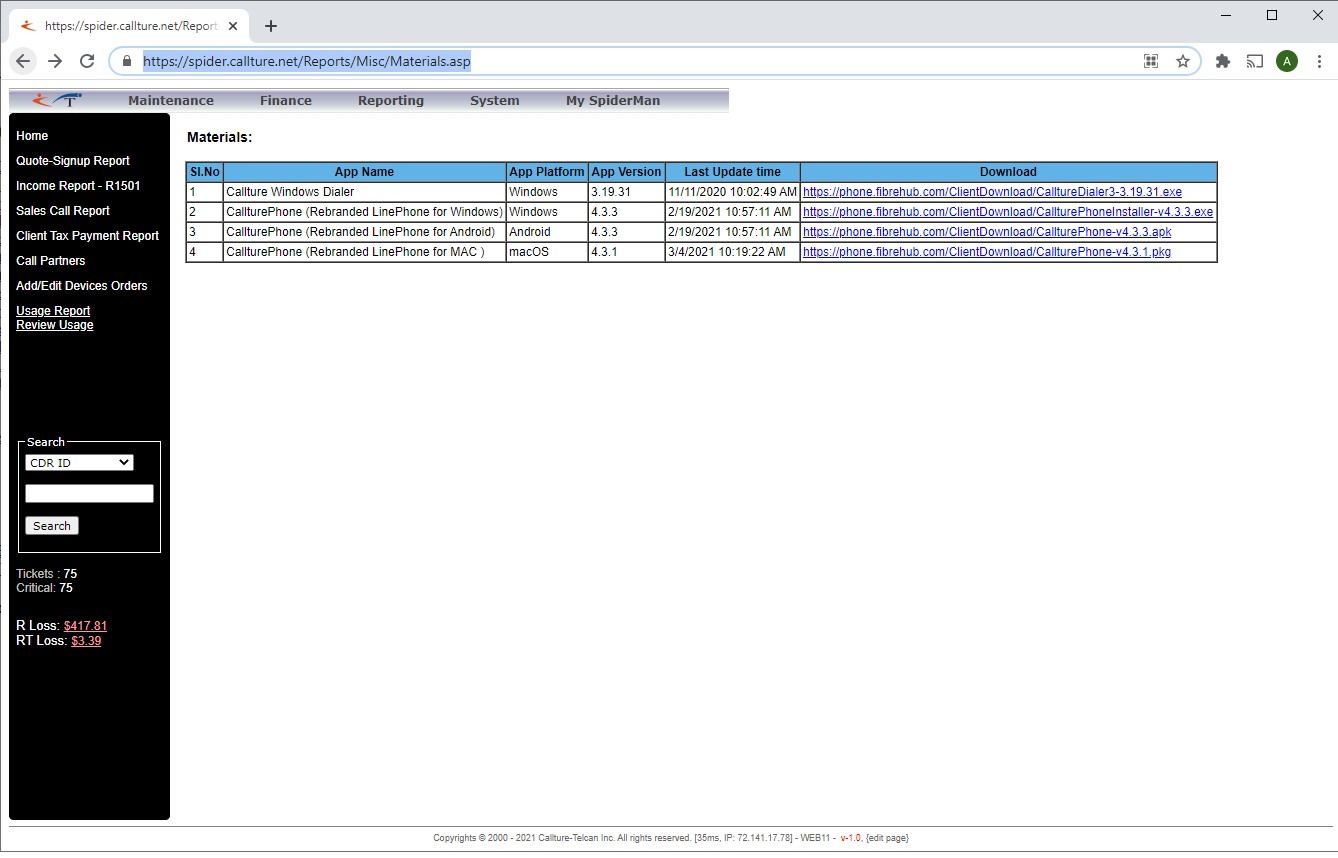This screenshot has width=1338, height=858.
Task: Click the Callture logo in the navigation bar
Action: click(x=57, y=100)
